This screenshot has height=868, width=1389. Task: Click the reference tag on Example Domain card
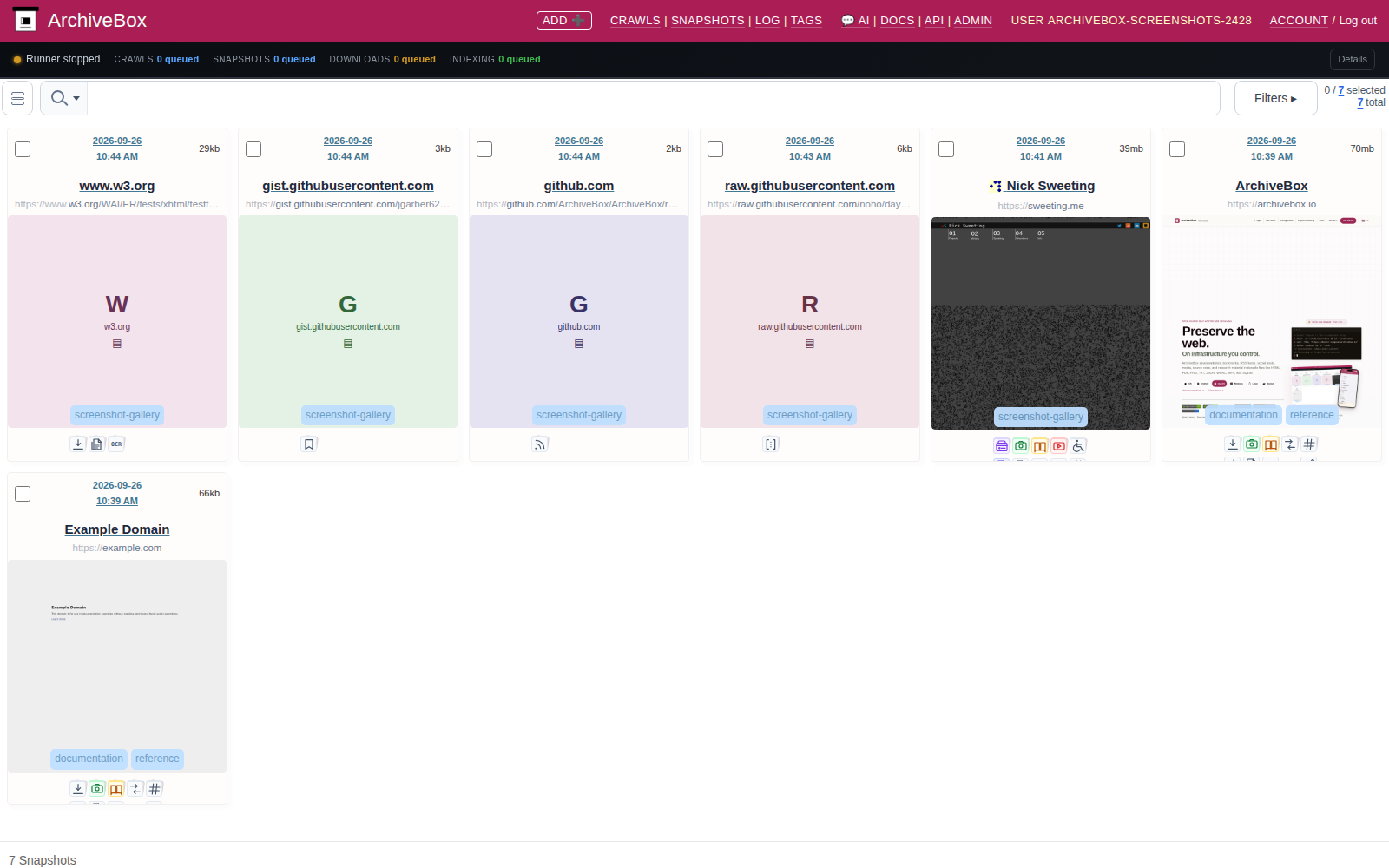point(157,759)
